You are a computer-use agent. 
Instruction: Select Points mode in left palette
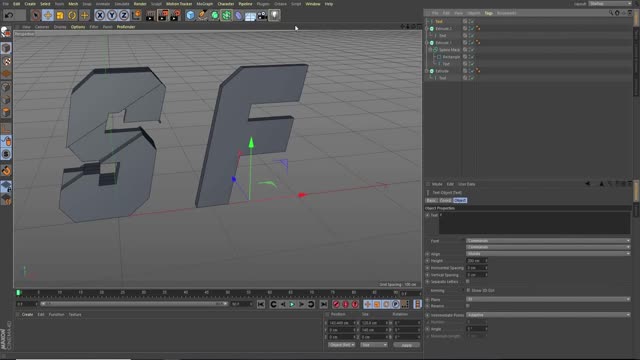[6, 87]
